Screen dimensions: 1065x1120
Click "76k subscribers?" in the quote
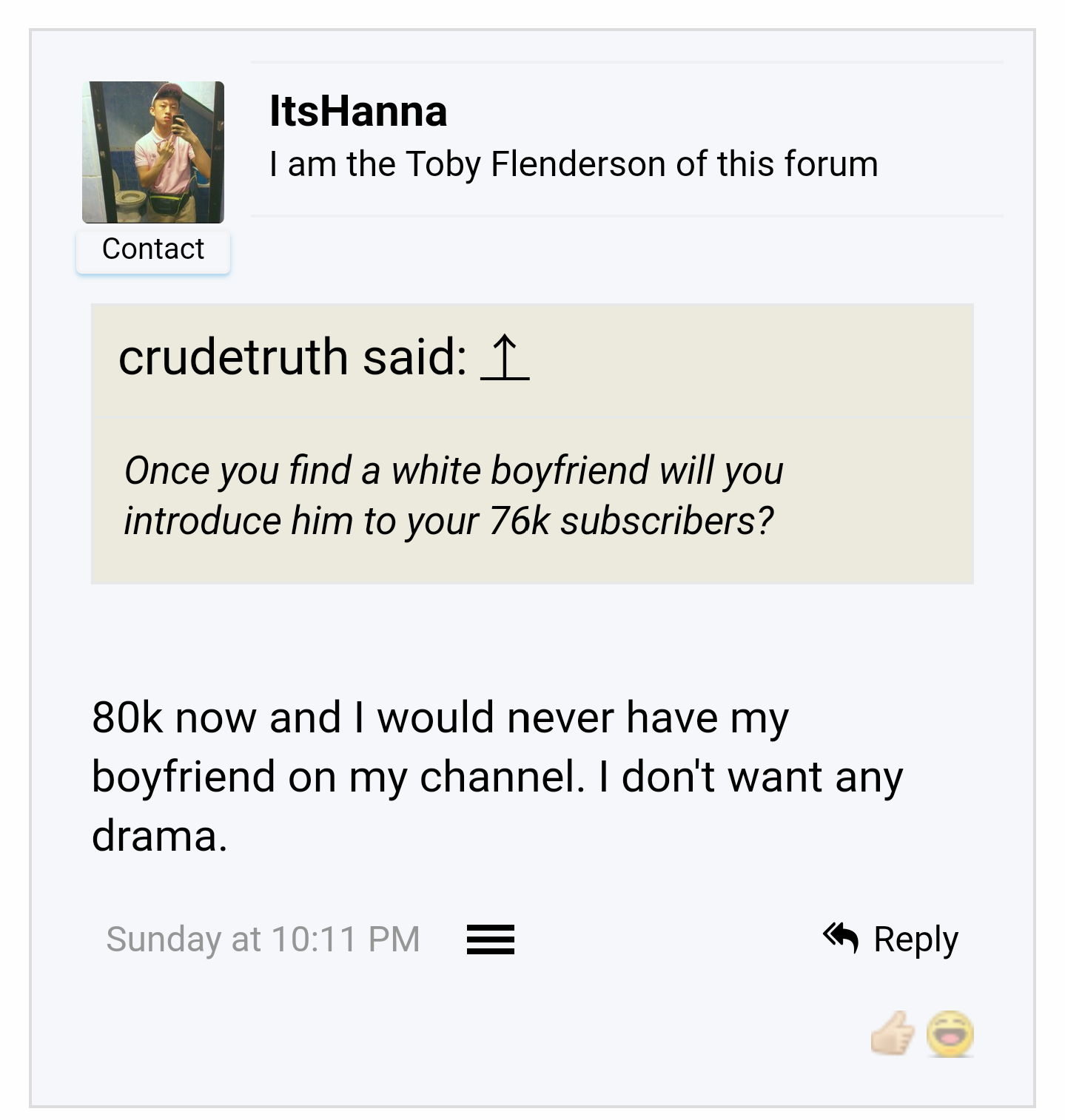tap(631, 521)
